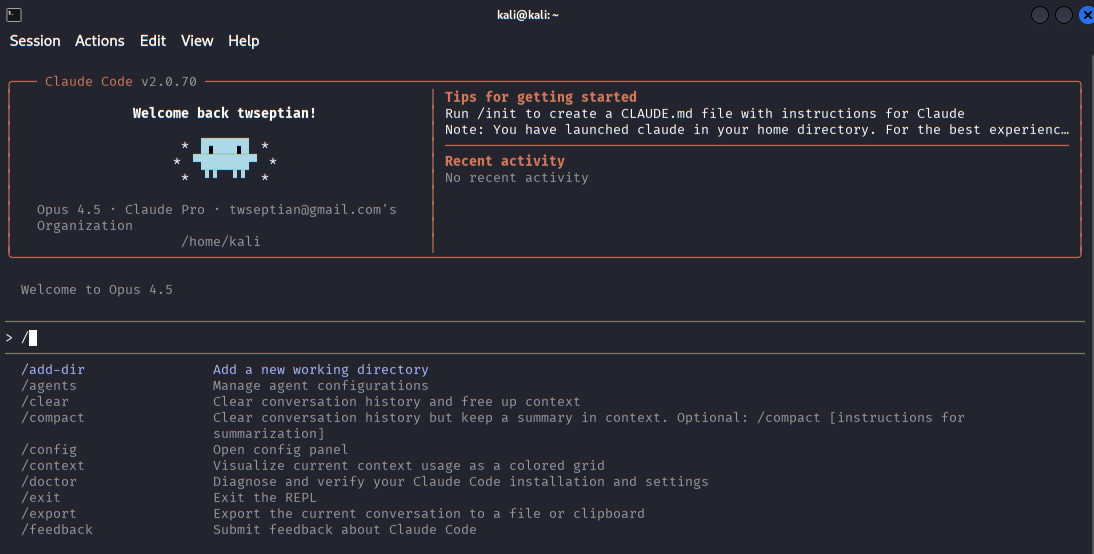The width and height of the screenshot is (1094, 554).
Task: Select the /config command
Action: pos(49,450)
